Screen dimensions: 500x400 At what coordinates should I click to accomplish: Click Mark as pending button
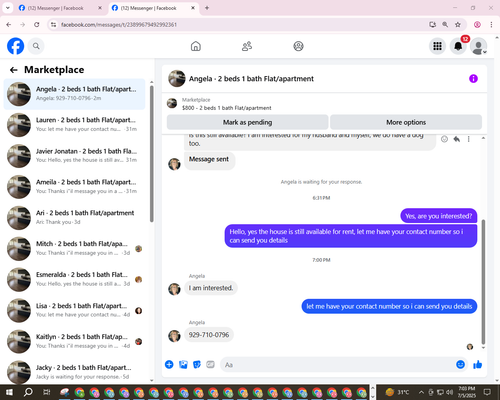(247, 122)
